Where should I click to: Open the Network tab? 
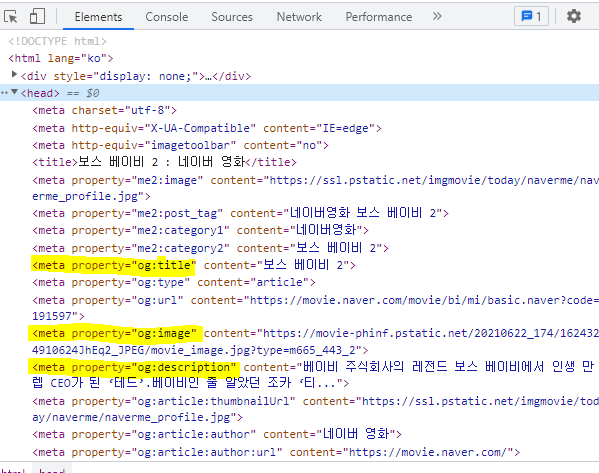(x=299, y=17)
